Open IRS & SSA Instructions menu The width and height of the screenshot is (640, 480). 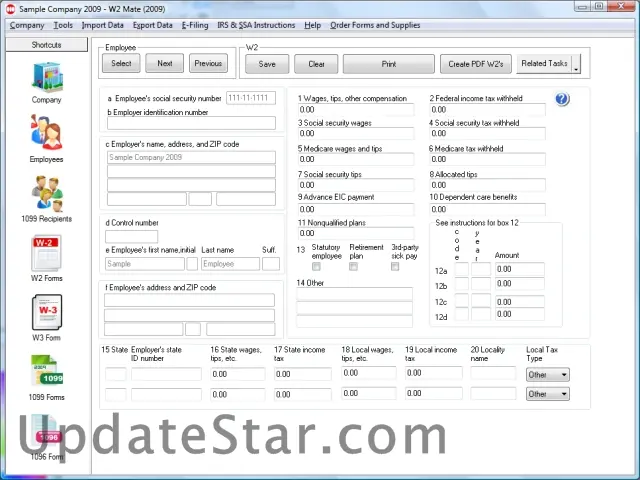[x=256, y=25]
